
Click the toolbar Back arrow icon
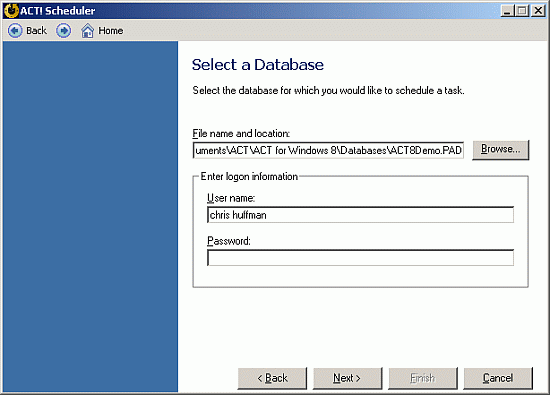tap(15, 31)
